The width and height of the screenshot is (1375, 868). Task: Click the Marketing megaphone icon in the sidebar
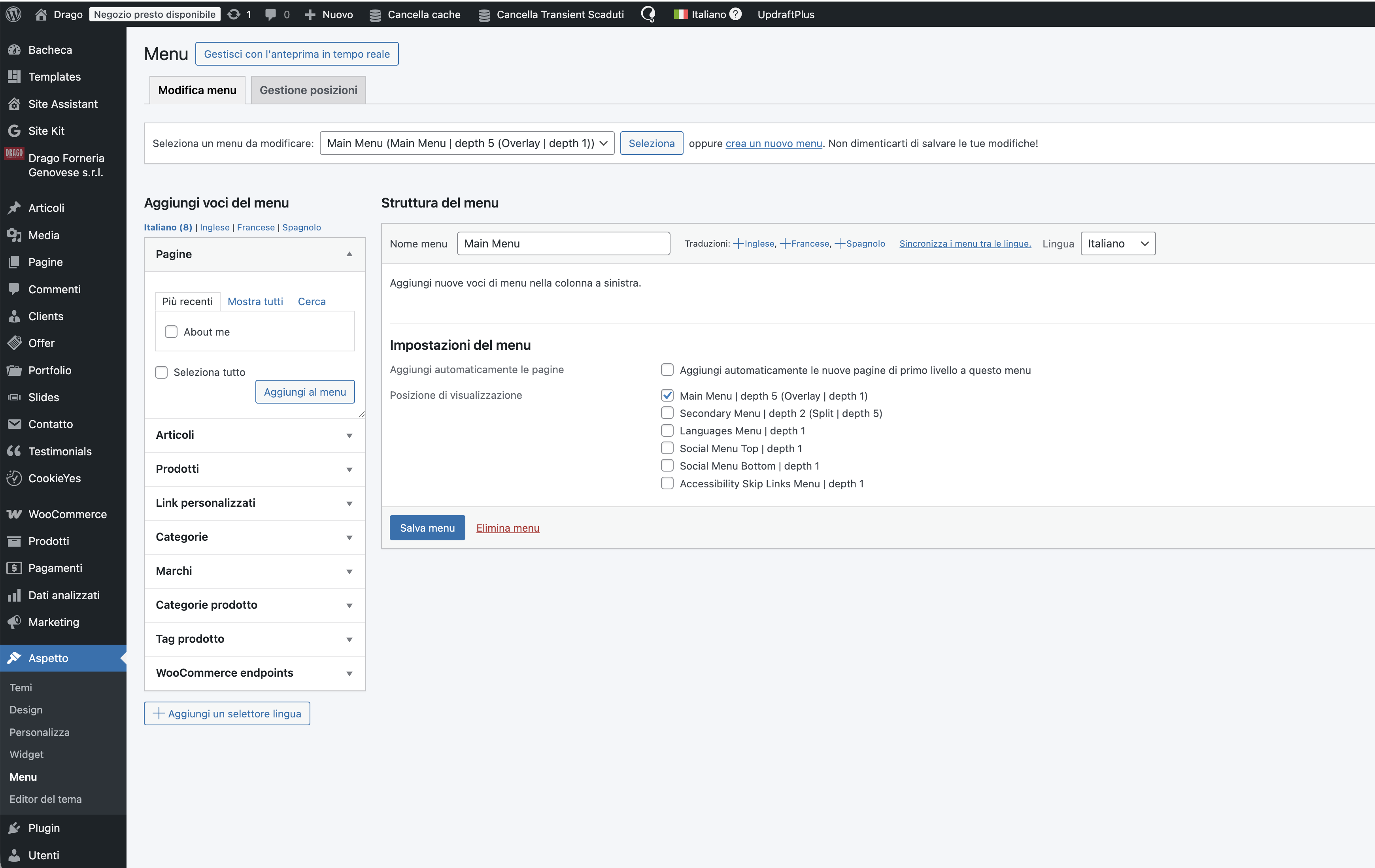[14, 622]
